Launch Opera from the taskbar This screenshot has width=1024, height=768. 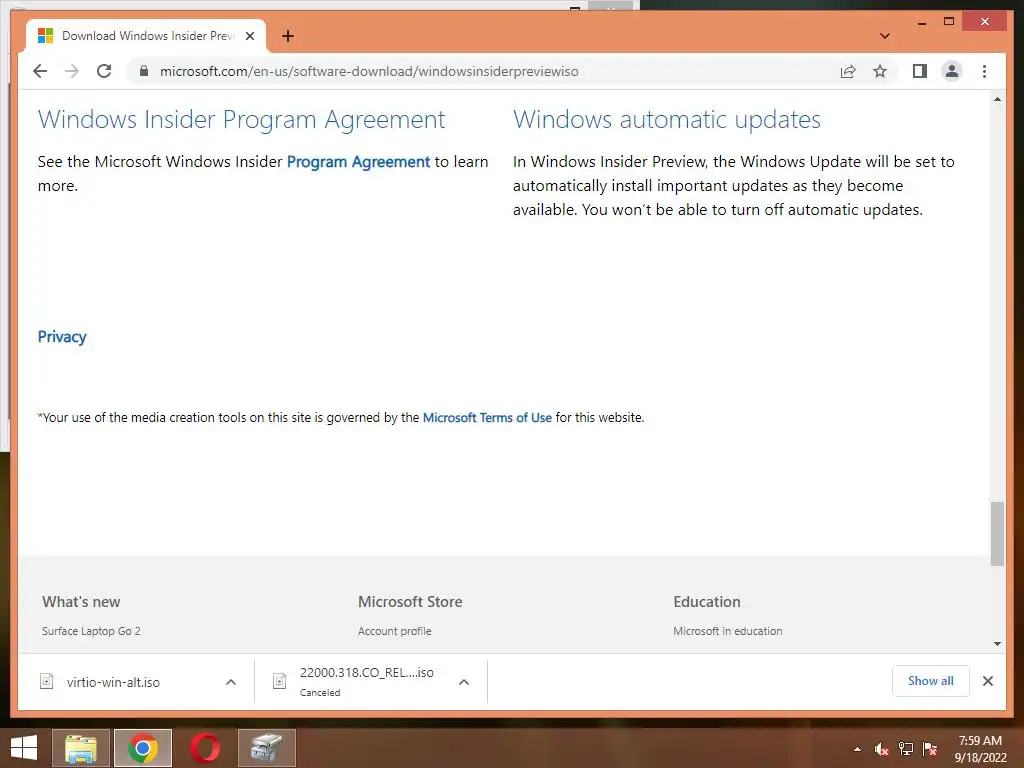tap(204, 748)
